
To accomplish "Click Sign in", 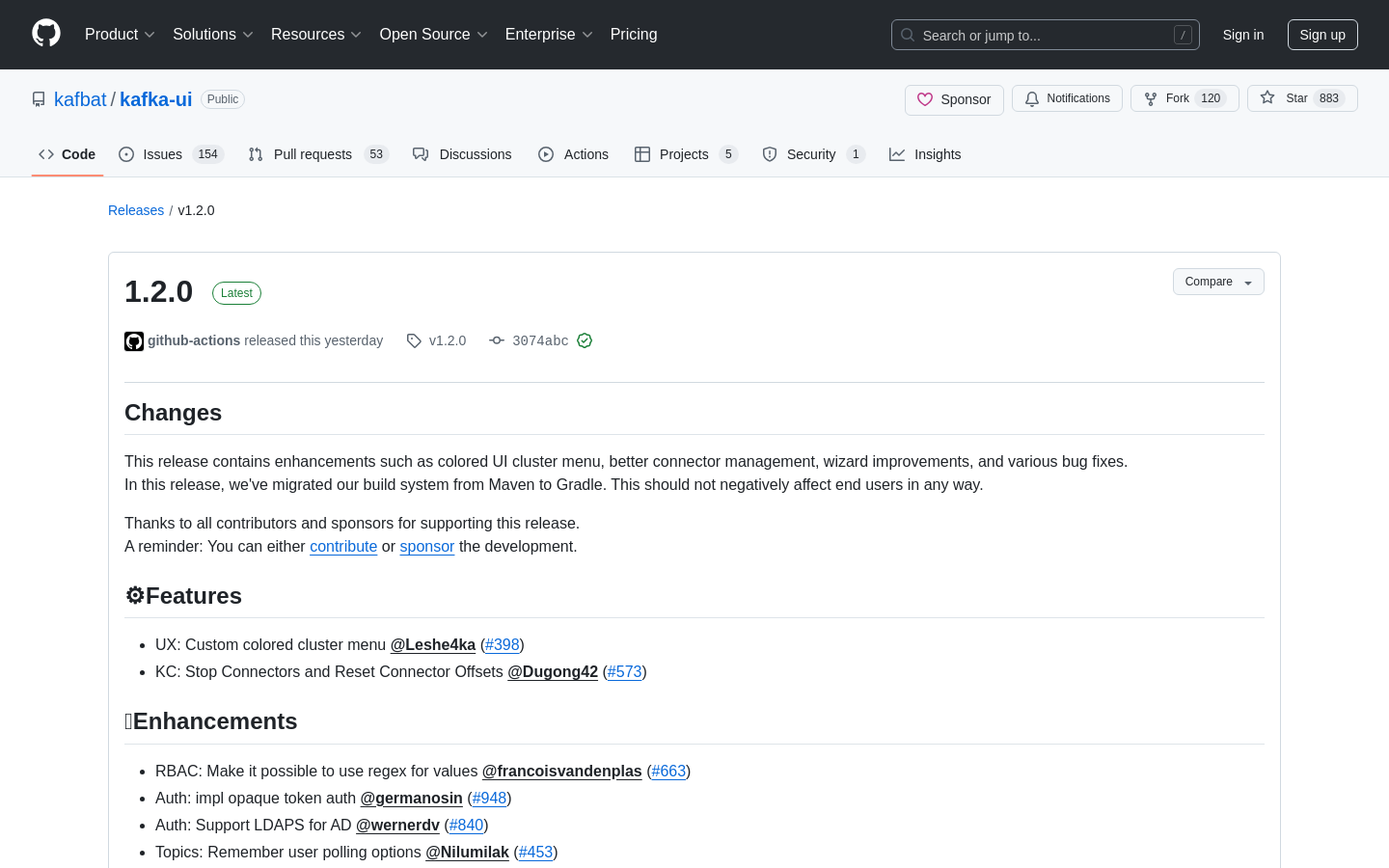I will click(x=1243, y=35).
